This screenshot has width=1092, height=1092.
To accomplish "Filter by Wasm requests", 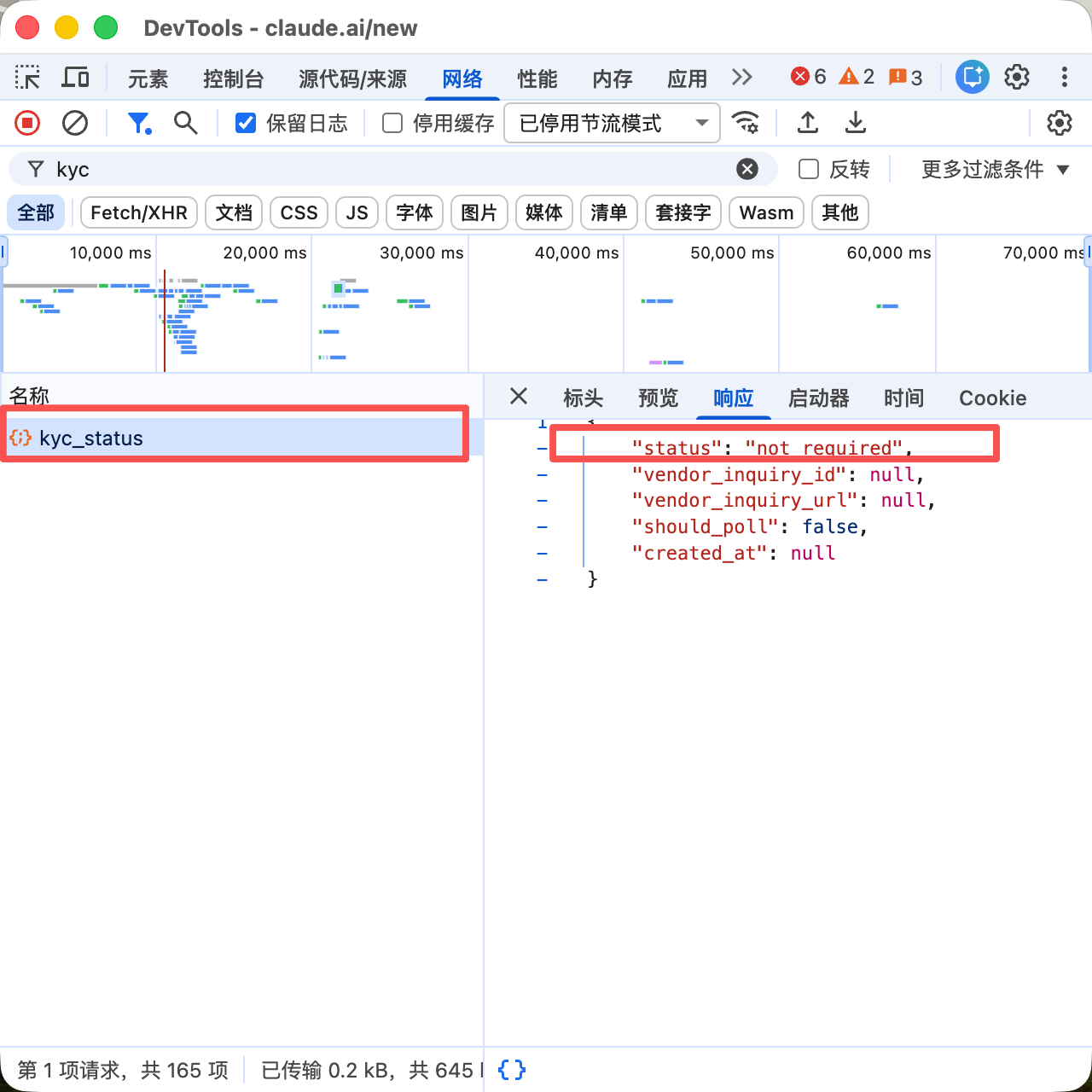I will [767, 212].
